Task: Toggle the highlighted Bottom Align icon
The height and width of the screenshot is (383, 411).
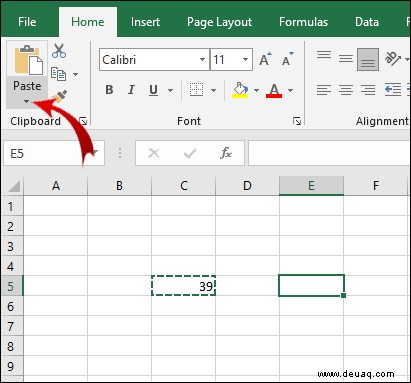Action: 368,59
